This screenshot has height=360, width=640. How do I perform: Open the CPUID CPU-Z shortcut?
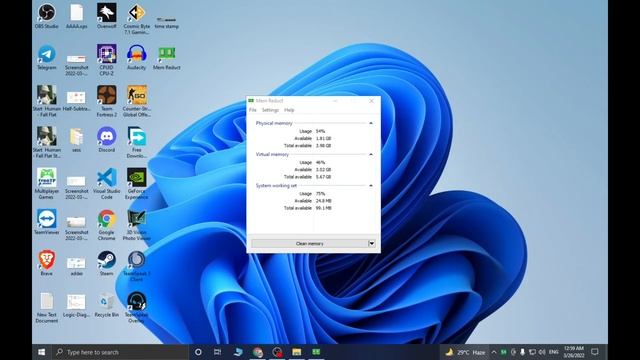pyautogui.click(x=107, y=60)
